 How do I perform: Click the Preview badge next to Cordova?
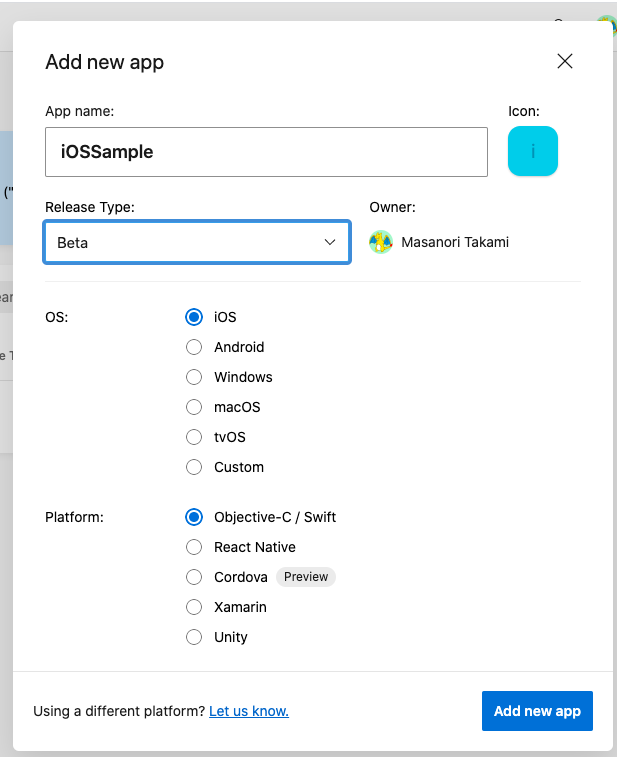(x=306, y=577)
